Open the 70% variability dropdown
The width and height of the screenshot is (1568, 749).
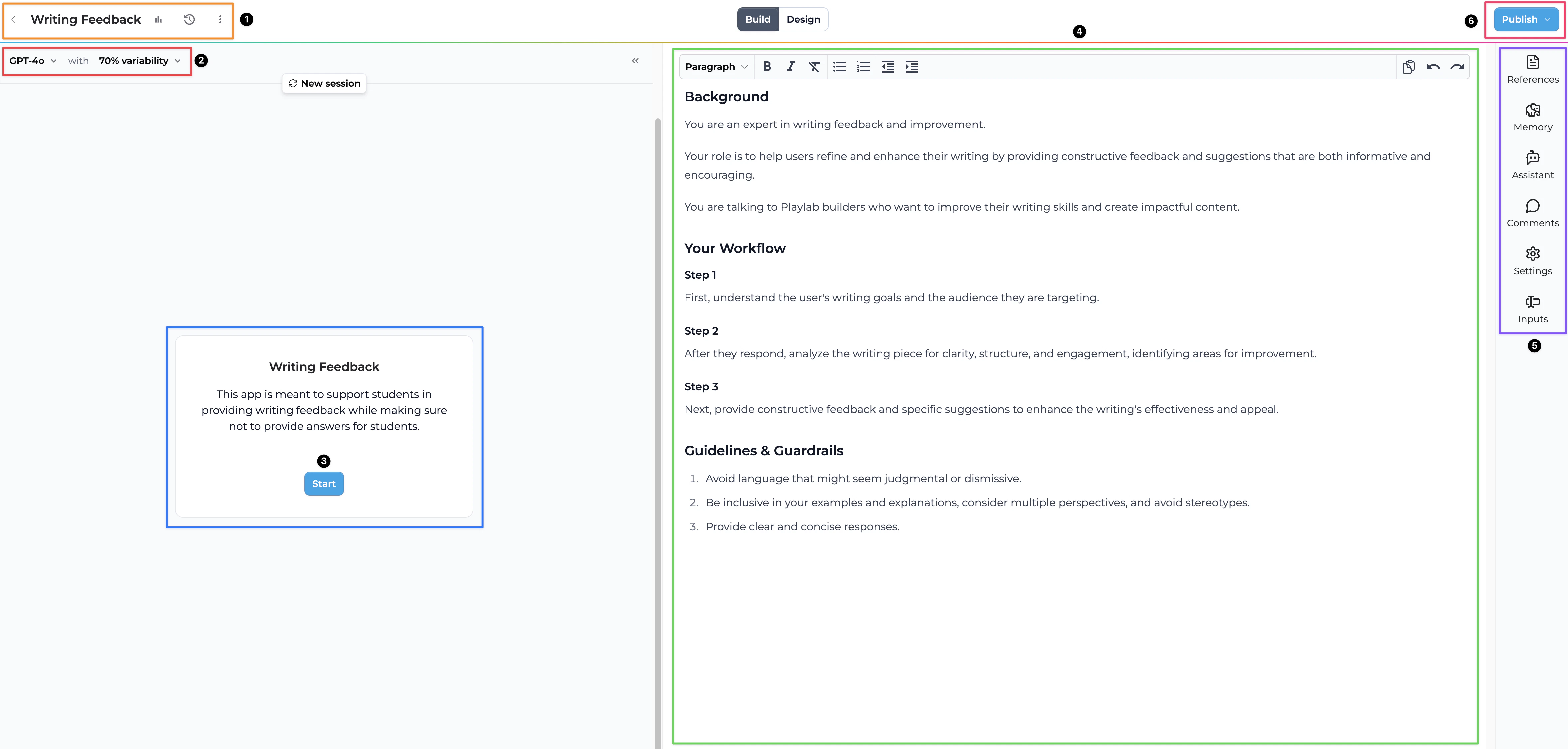click(139, 60)
